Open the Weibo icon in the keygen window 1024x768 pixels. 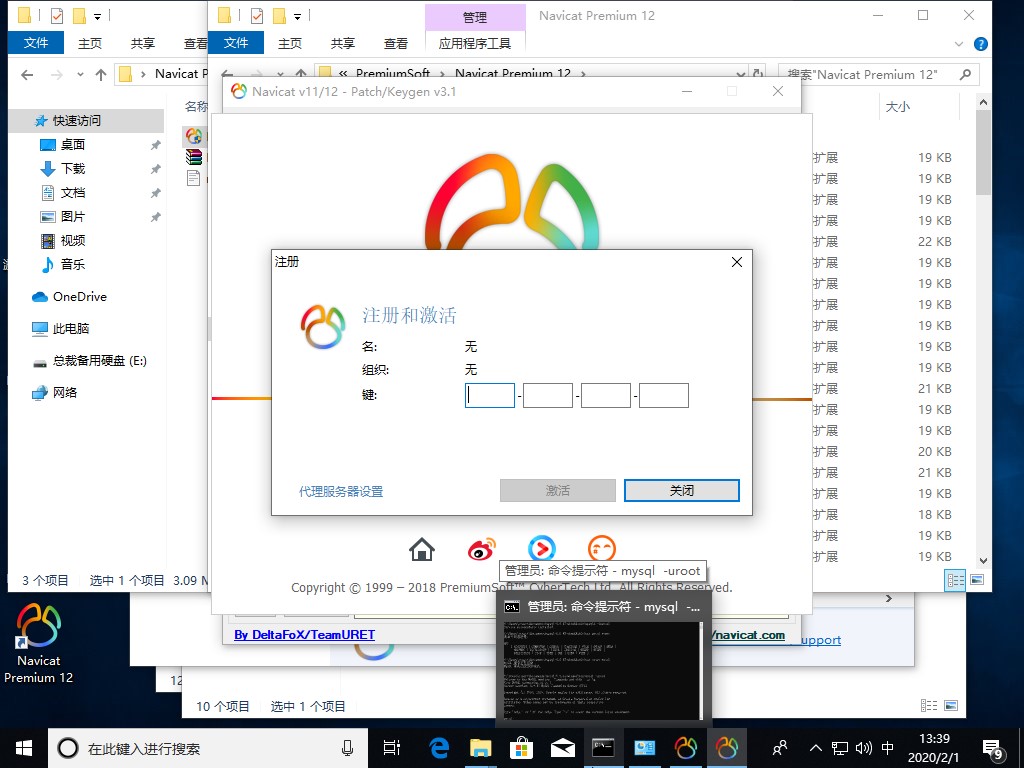click(x=481, y=549)
